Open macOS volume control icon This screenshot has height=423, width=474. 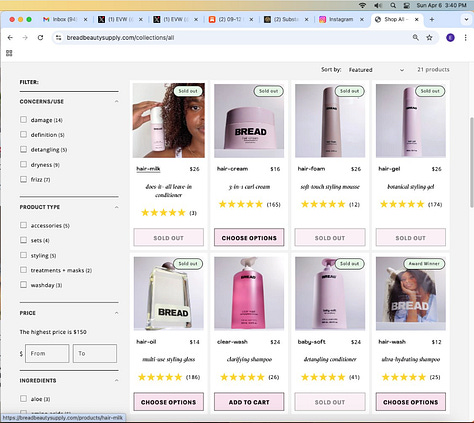pyautogui.click(x=378, y=5)
